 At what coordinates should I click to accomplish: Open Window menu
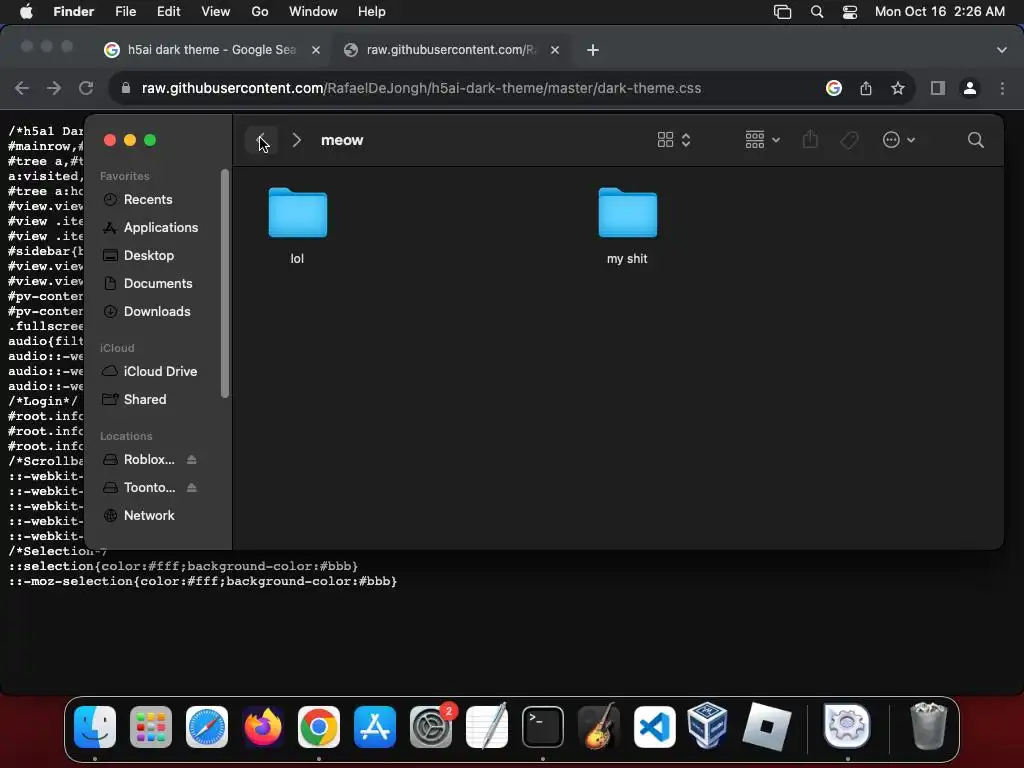[x=313, y=12]
